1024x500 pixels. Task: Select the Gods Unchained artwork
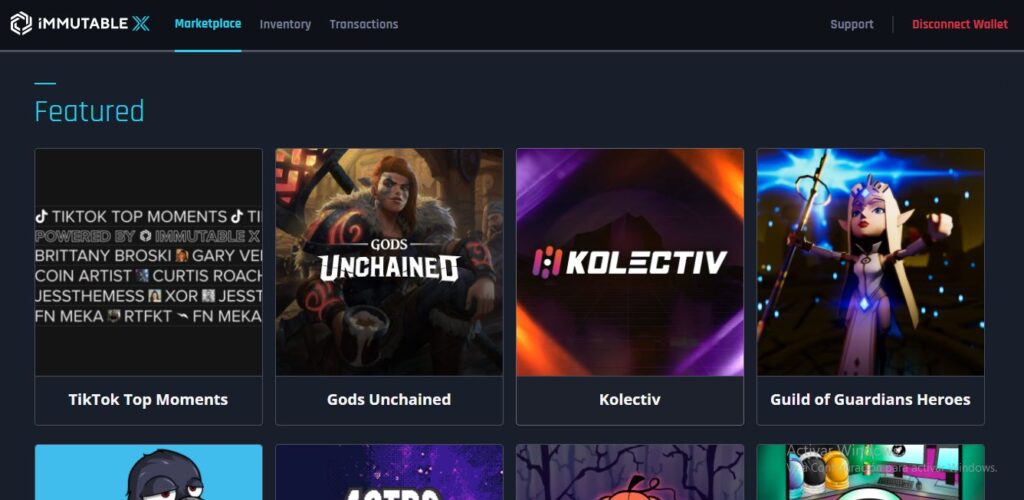click(389, 262)
